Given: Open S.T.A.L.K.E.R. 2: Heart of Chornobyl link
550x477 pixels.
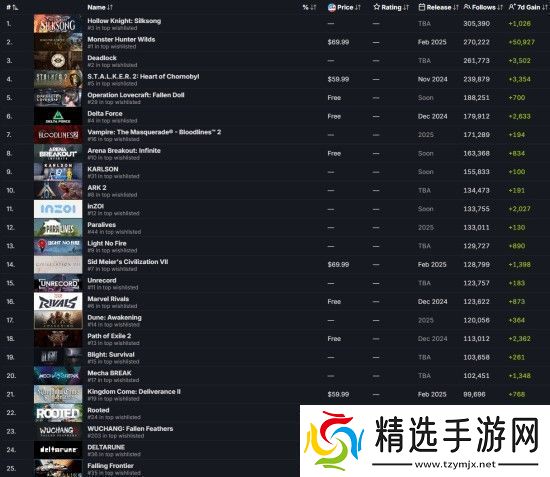Looking at the screenshot, I should 143,76.
